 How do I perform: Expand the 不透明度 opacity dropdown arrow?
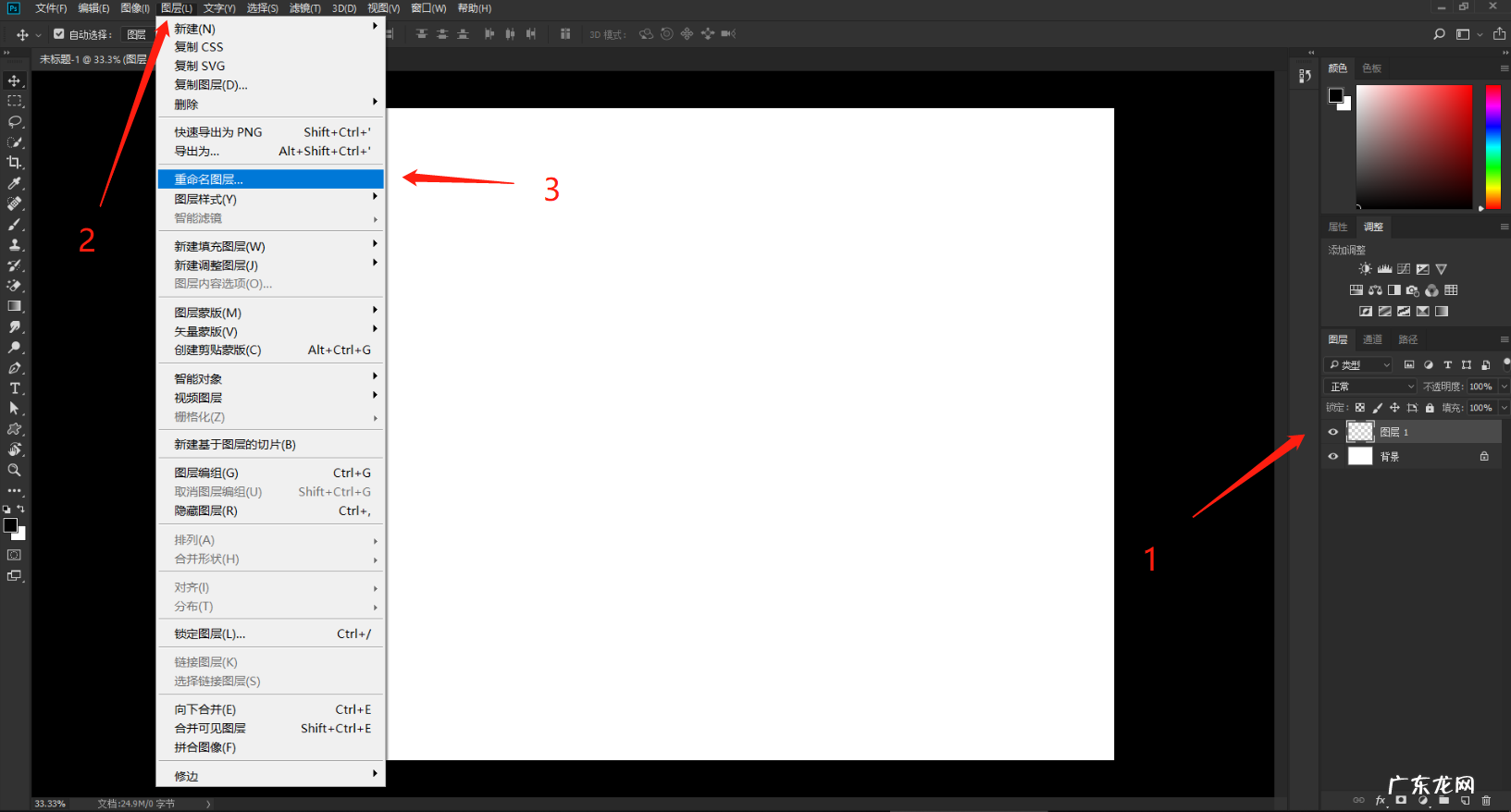(1504, 387)
